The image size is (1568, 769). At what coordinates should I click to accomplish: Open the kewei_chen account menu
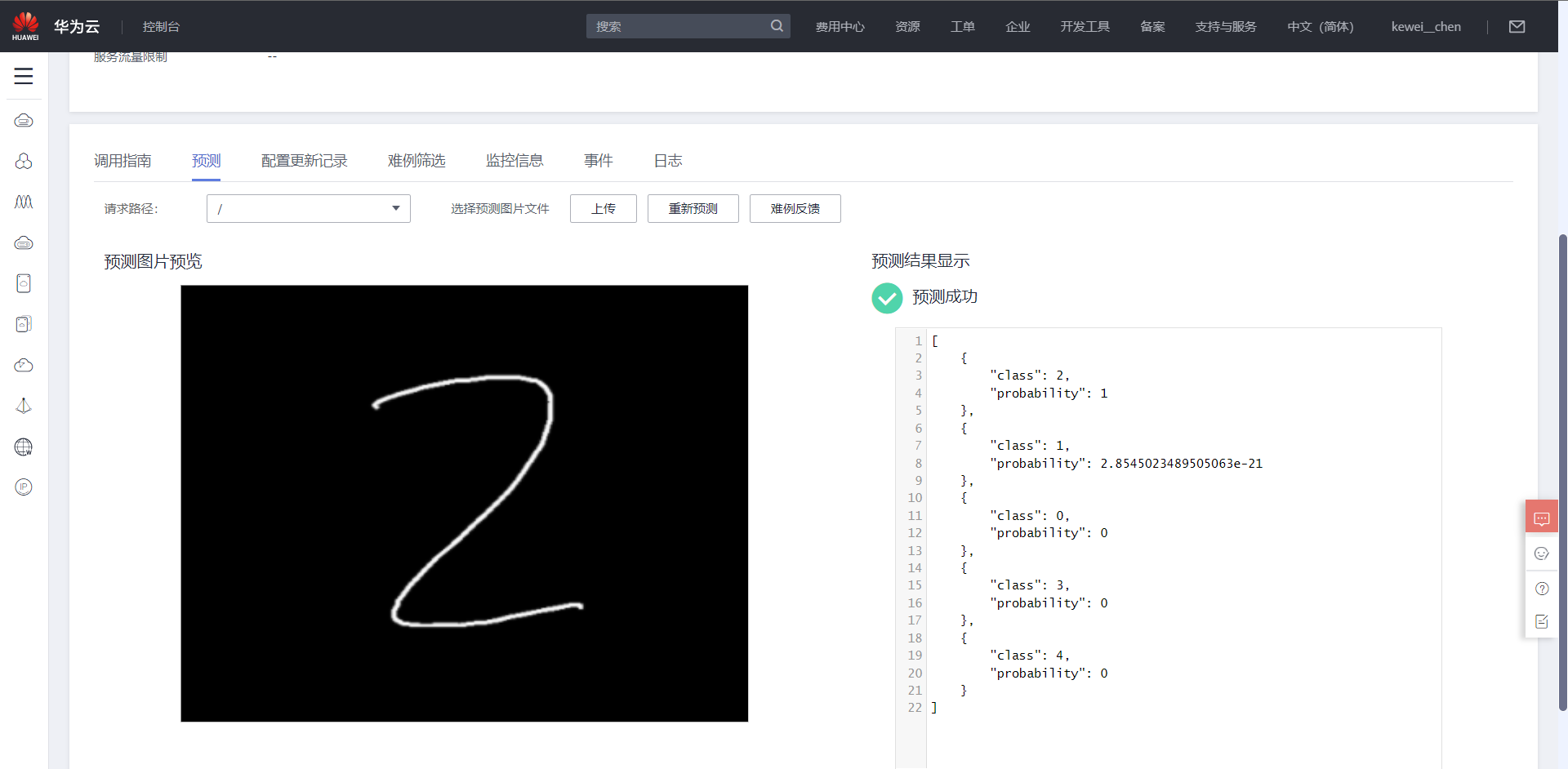tap(1426, 26)
